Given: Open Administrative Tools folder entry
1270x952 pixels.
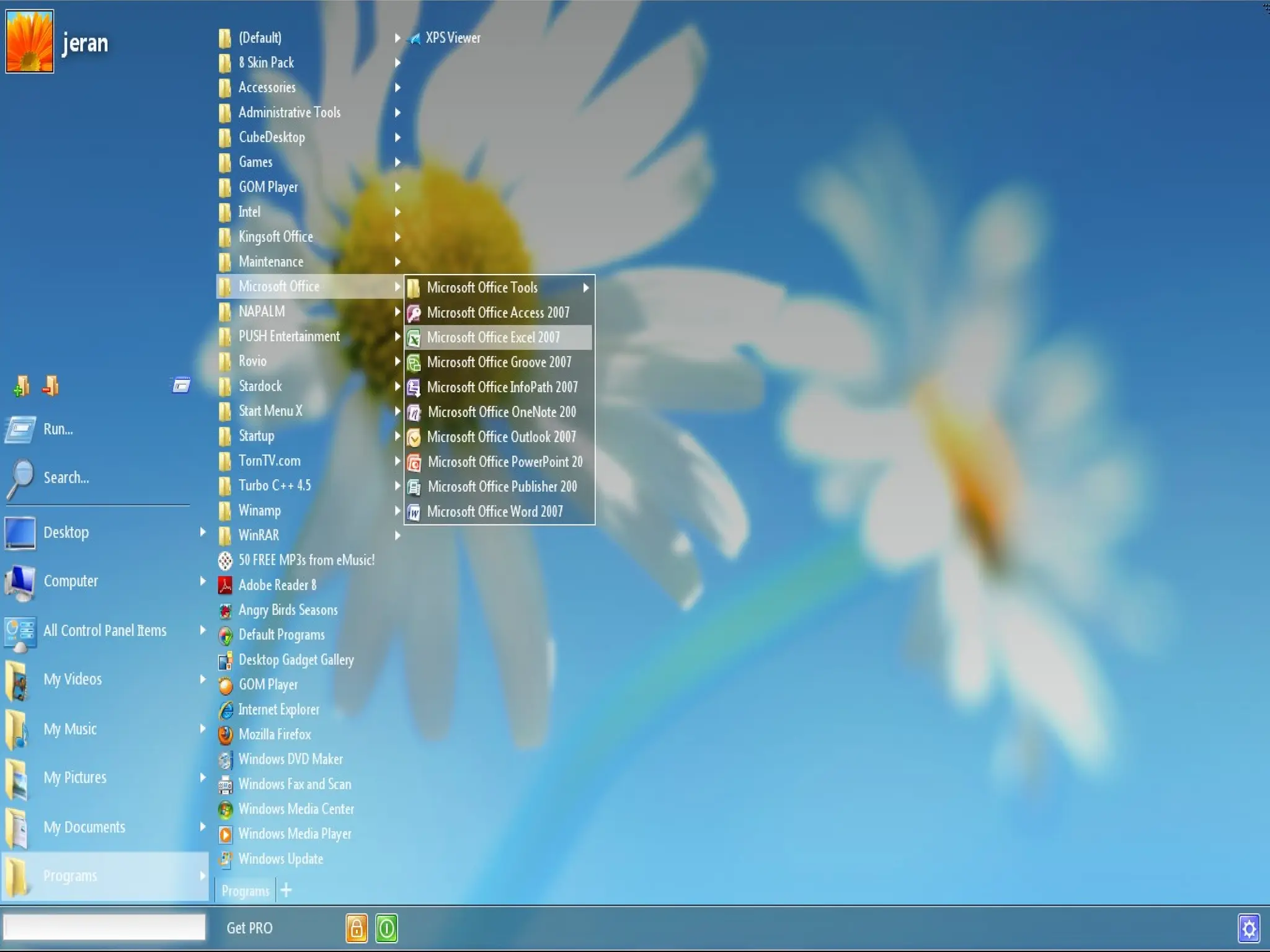Looking at the screenshot, I should pos(310,112).
